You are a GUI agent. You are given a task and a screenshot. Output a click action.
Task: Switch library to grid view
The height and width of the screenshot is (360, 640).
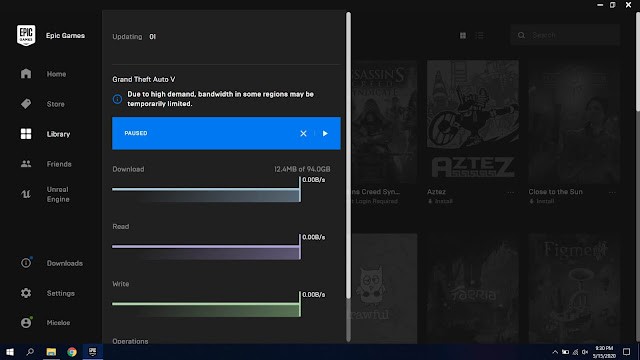tap(463, 36)
